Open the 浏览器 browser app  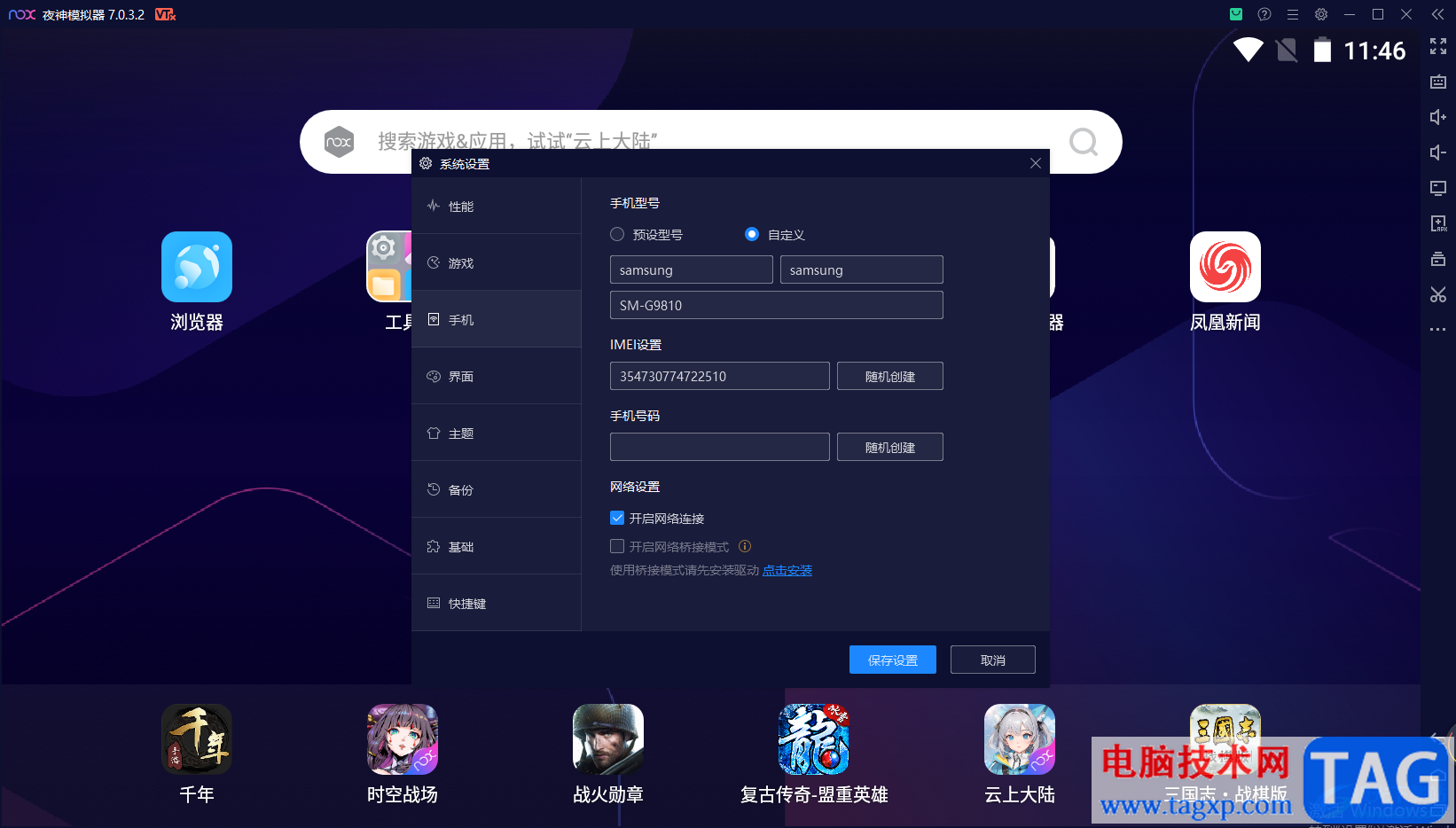point(197,267)
